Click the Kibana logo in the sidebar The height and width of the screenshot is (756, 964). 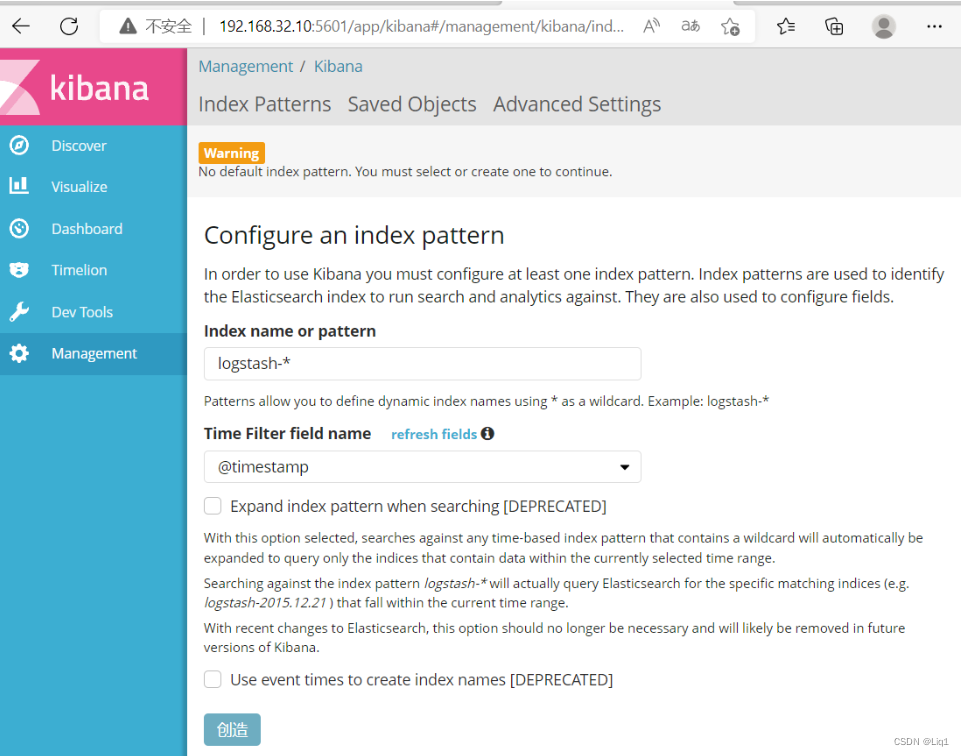tap(93, 87)
